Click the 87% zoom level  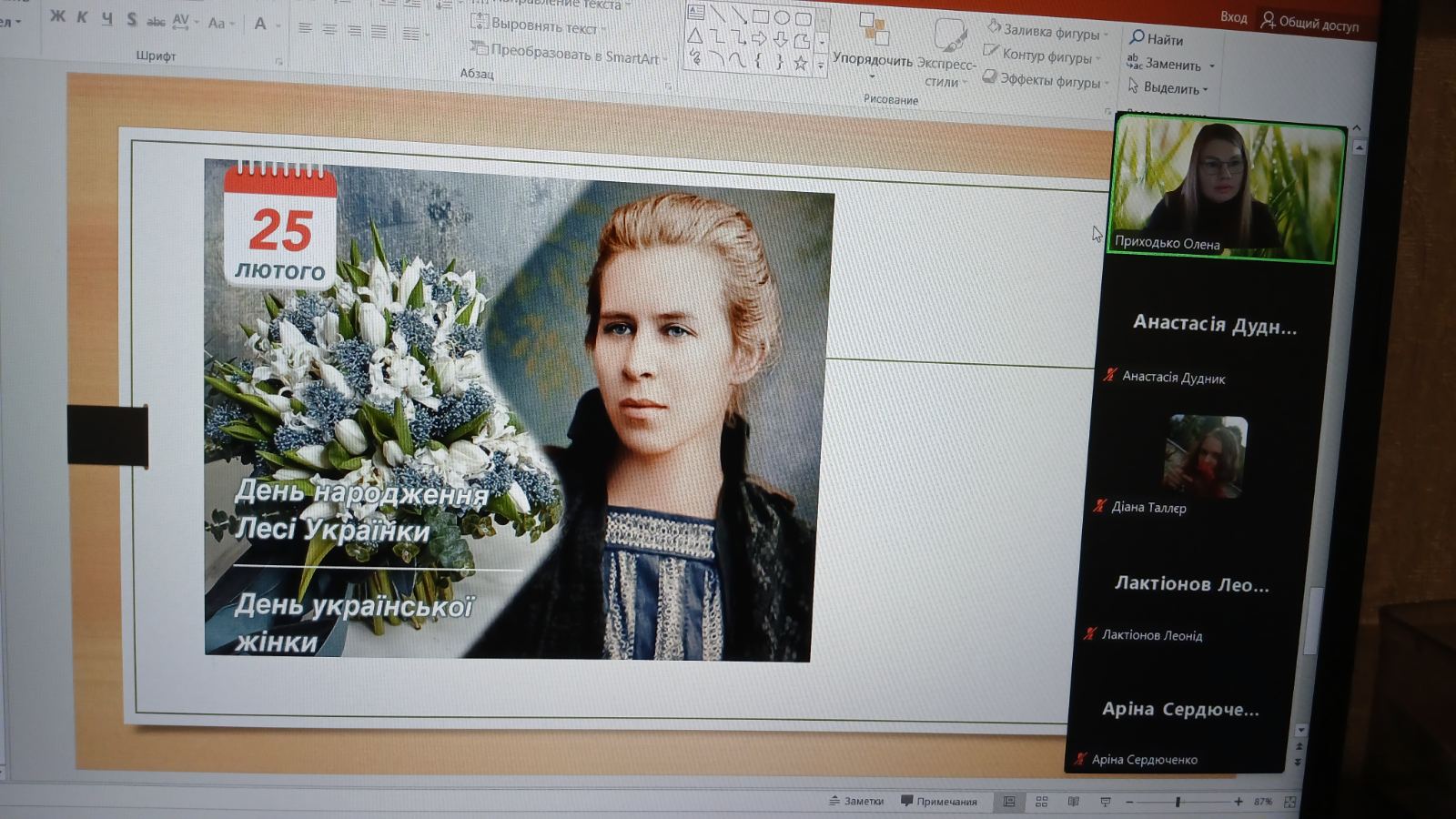(x=1262, y=802)
